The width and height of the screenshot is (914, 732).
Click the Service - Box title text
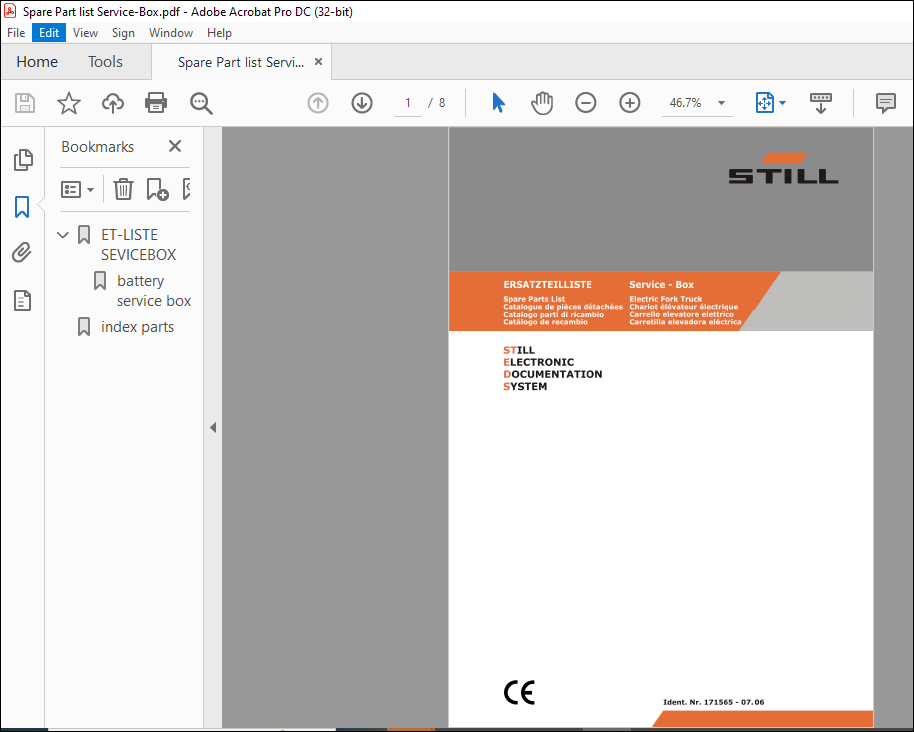(661, 284)
